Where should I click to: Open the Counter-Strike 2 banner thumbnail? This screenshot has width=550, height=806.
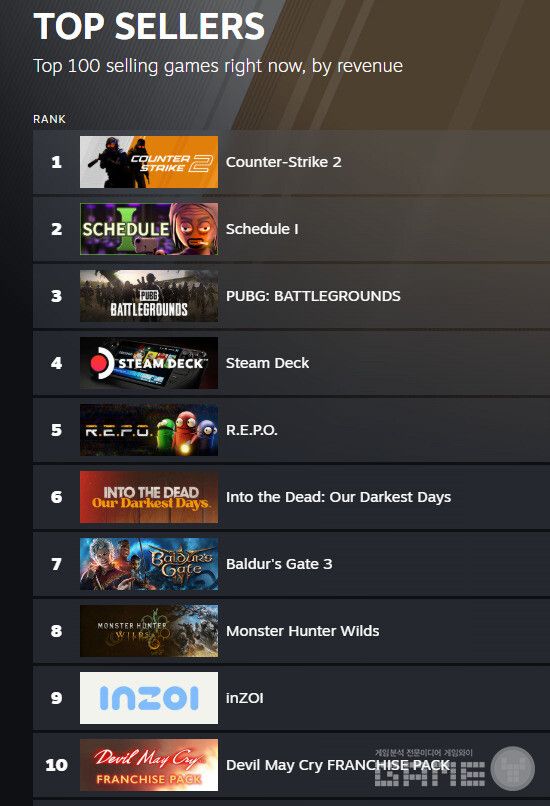coord(149,162)
